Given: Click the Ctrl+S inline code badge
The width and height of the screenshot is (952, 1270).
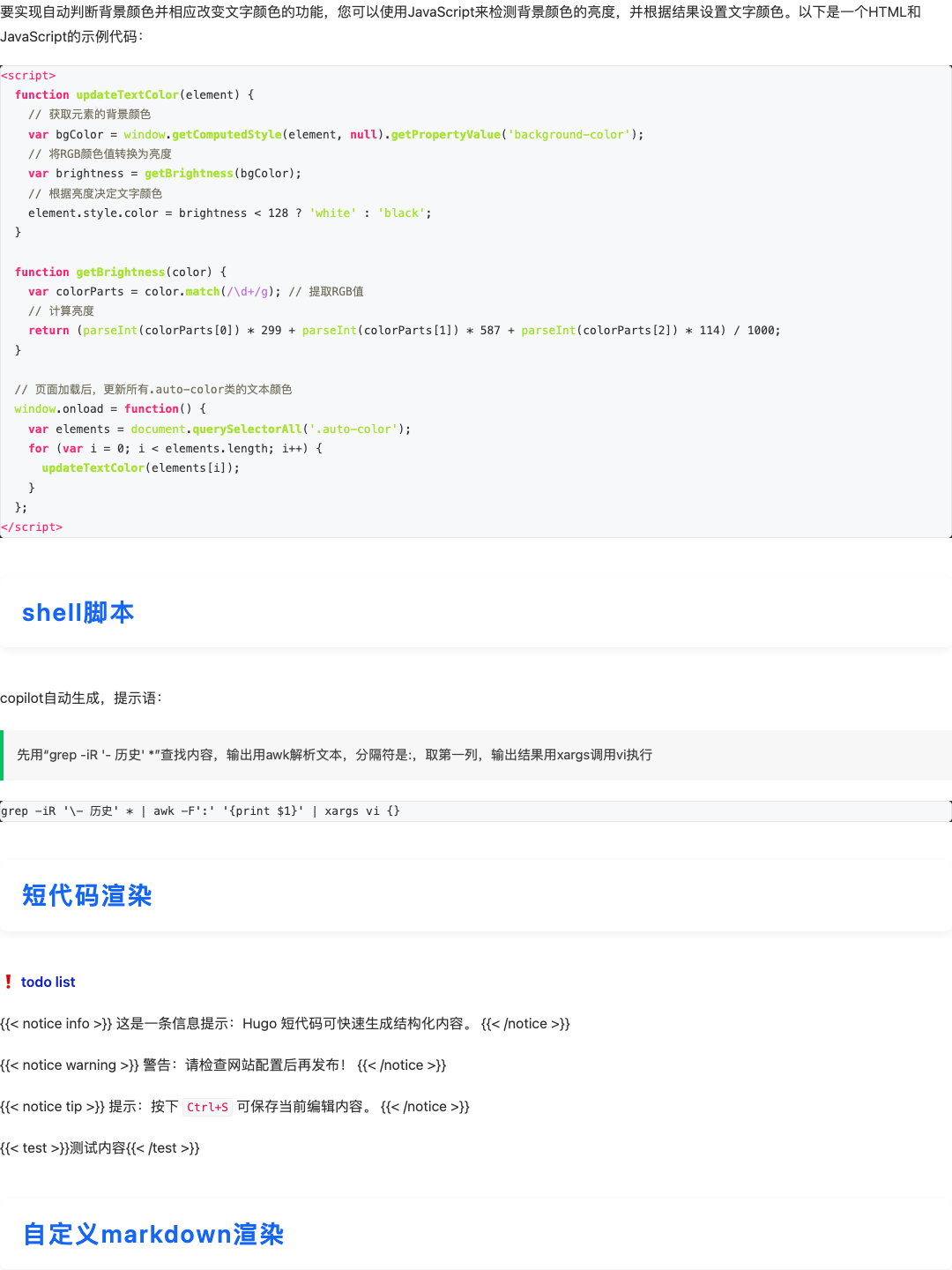Looking at the screenshot, I should click(207, 1107).
